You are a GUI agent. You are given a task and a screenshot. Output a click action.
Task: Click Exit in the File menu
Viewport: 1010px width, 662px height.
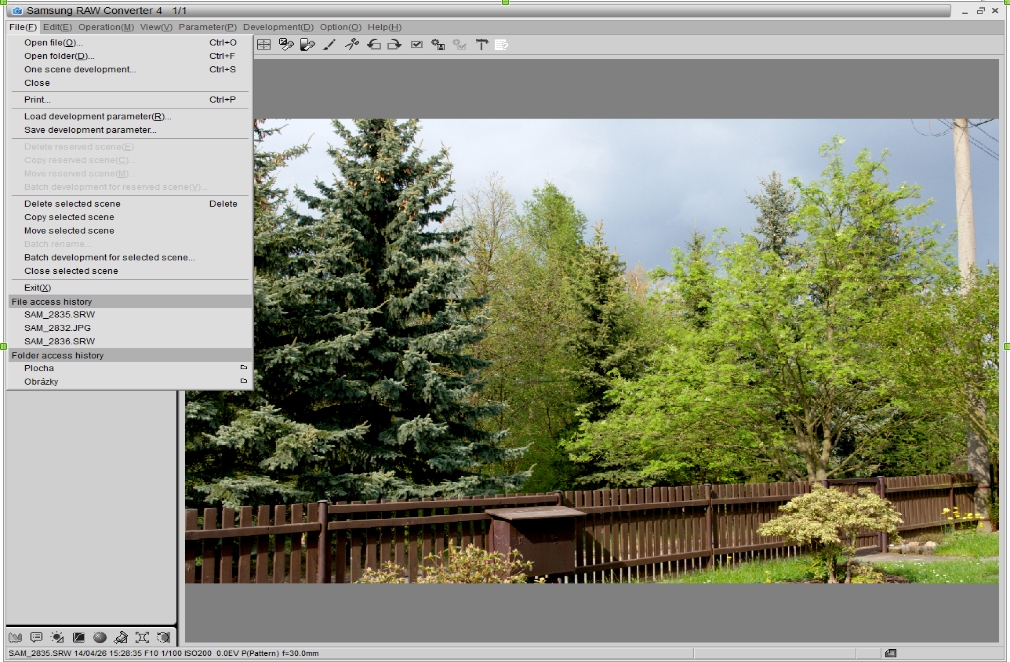tap(37, 288)
